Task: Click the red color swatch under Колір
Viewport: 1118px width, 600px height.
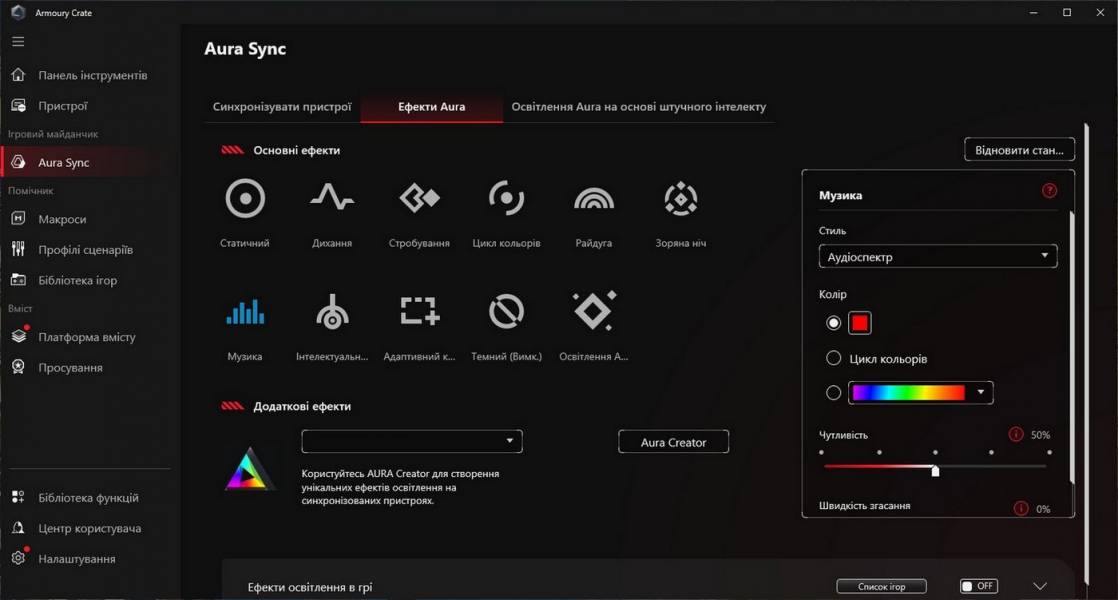Action: 860,323
